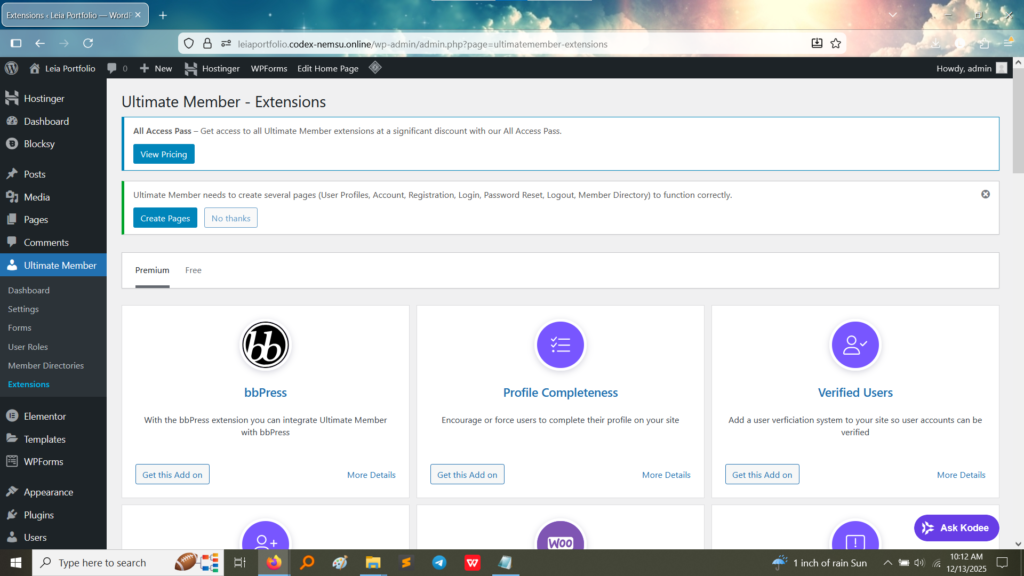Screen dimensions: 1024x576
Task: Click the No thanks button
Action: tap(231, 218)
